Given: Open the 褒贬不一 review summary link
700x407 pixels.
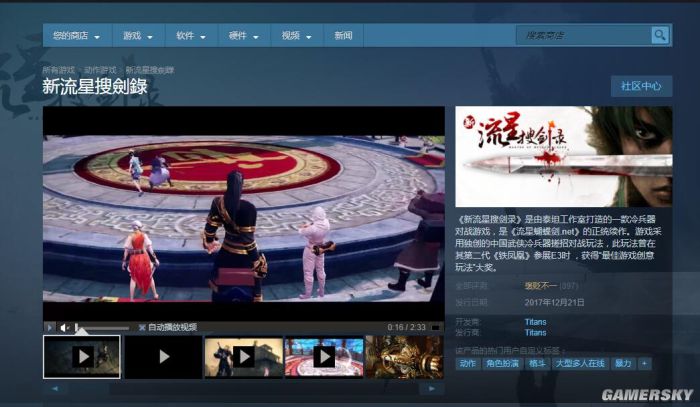Looking at the screenshot, I should tap(541, 286).
